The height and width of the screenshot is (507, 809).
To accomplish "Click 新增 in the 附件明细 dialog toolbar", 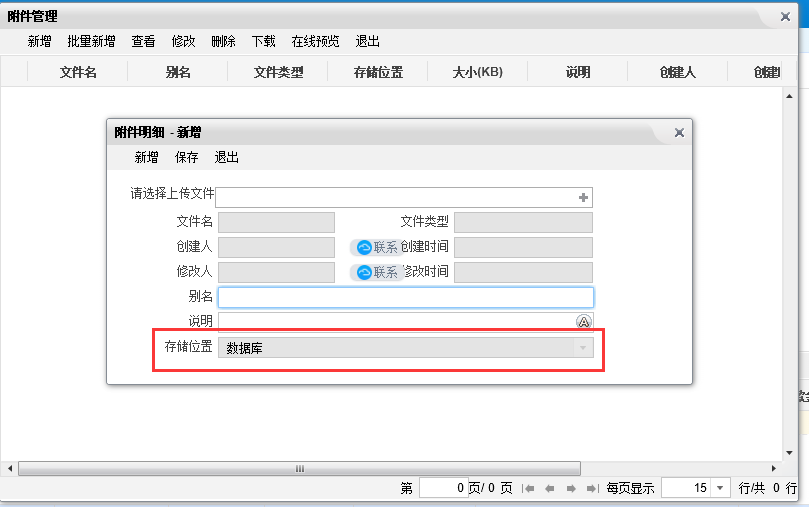I will [147, 157].
